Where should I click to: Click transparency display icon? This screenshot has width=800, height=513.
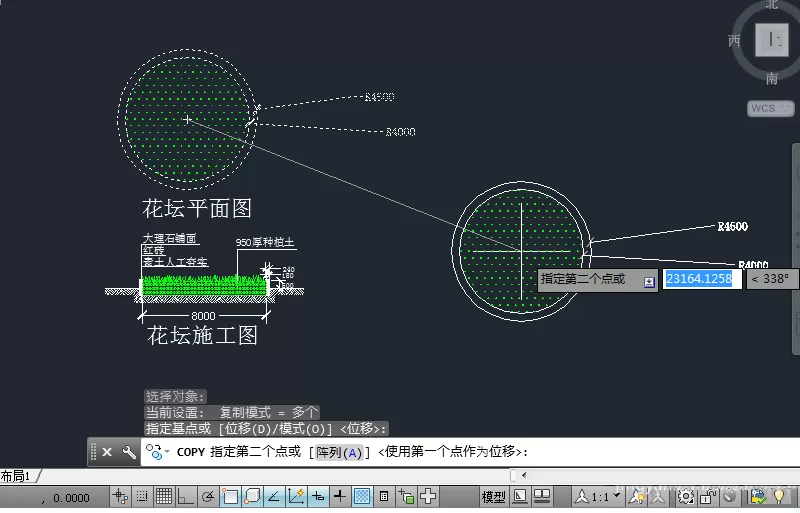(x=362, y=496)
